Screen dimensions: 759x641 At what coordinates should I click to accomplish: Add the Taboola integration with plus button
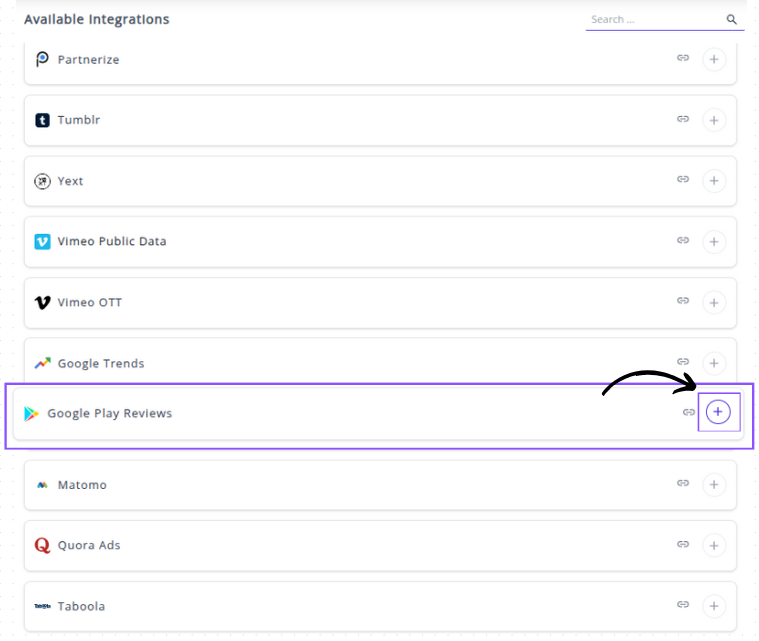713,606
